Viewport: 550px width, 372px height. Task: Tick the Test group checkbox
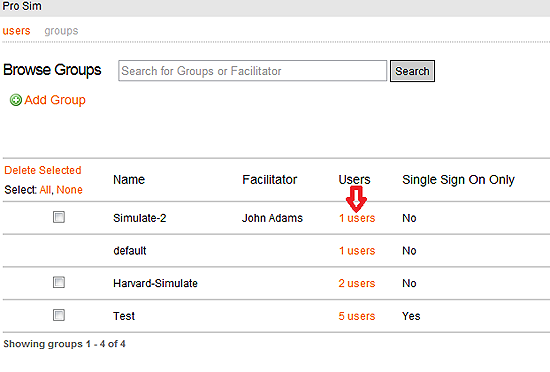[x=59, y=315]
